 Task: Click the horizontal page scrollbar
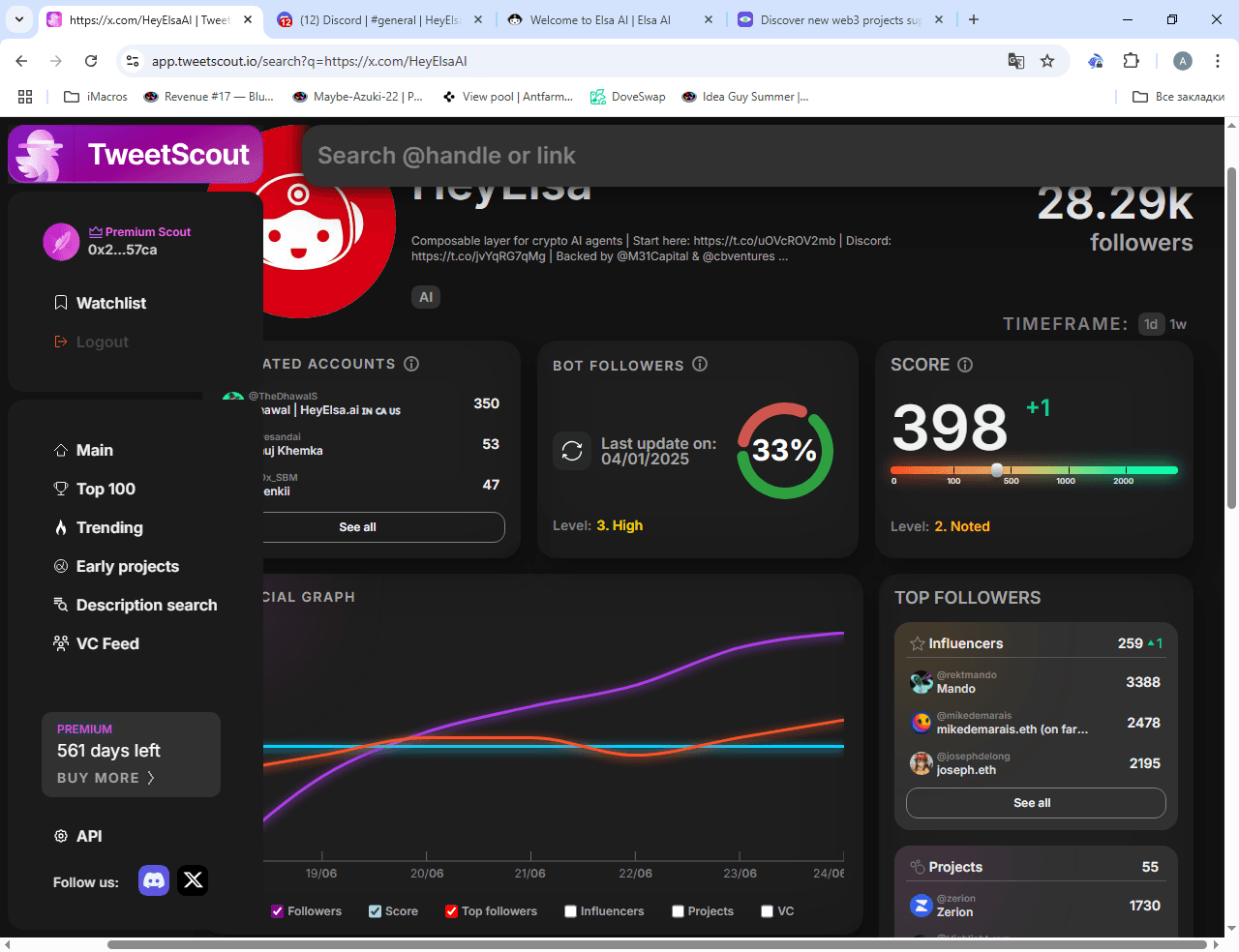pos(657,944)
